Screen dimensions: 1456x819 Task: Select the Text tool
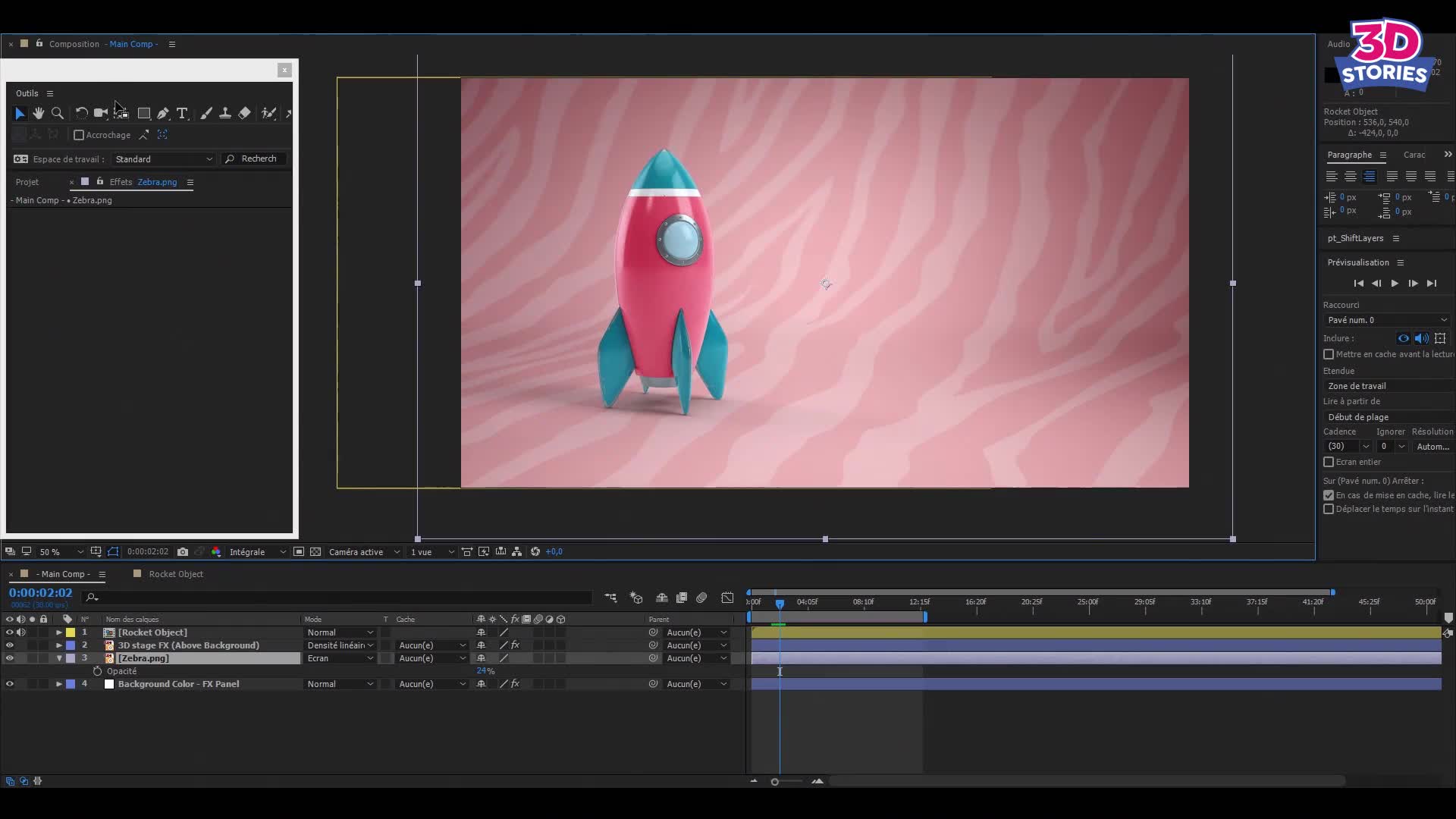(182, 113)
